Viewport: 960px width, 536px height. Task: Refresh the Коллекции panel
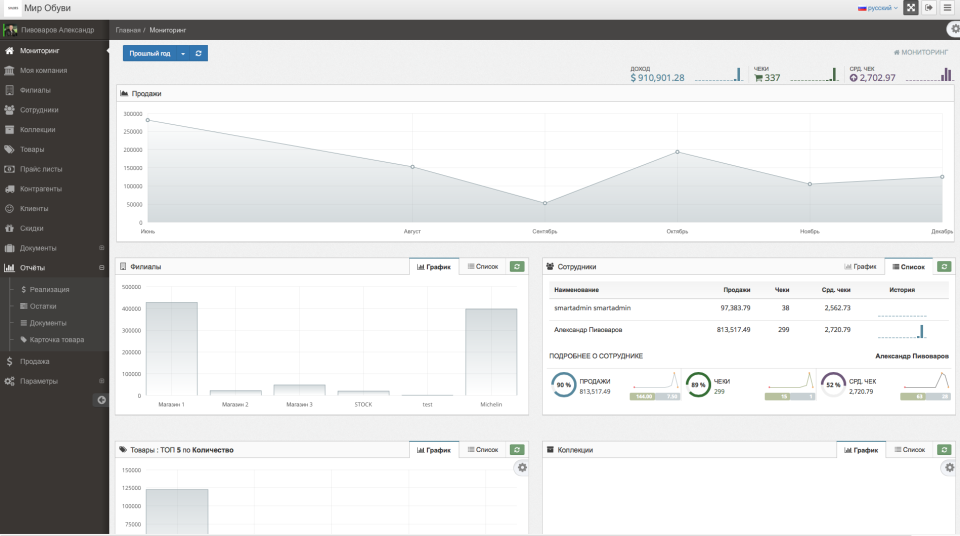944,450
